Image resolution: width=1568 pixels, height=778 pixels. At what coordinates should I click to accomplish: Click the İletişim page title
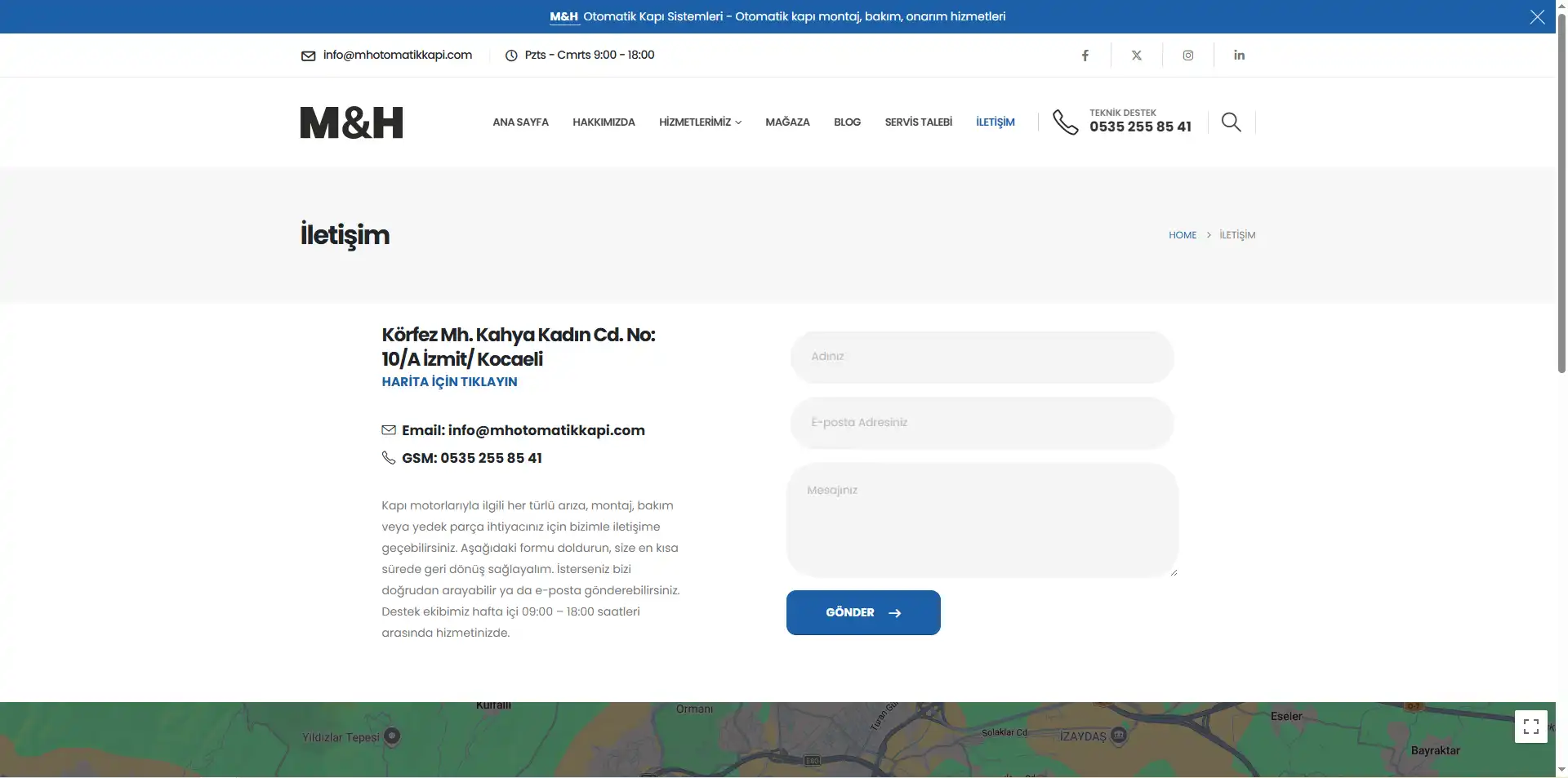click(345, 235)
